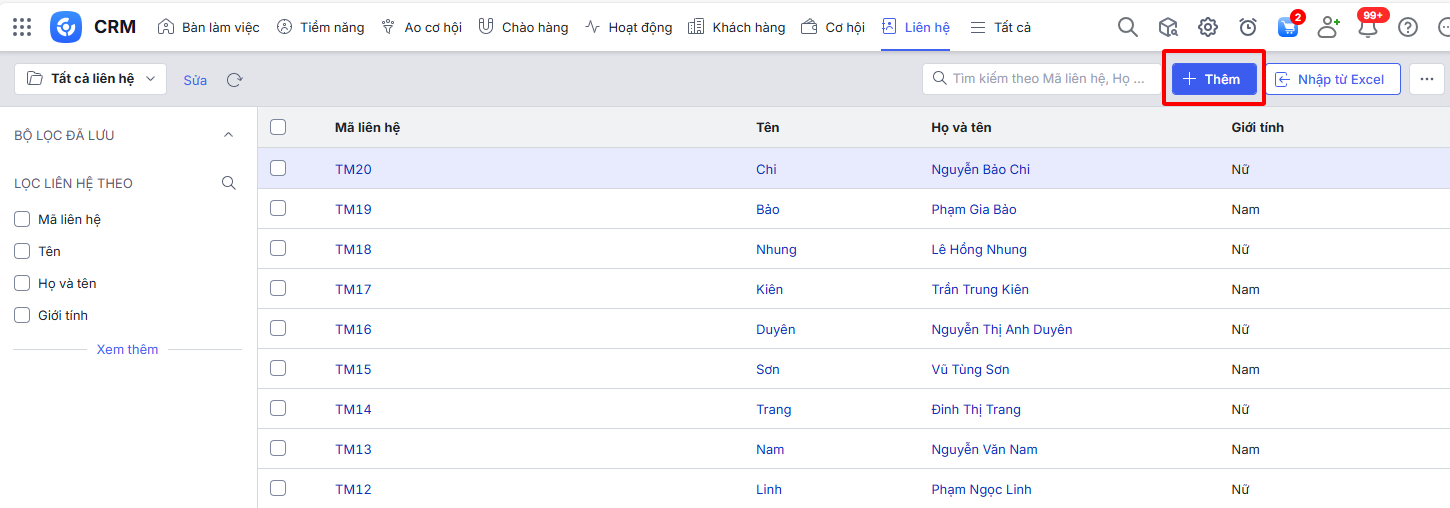The width and height of the screenshot is (1450, 508).
Task: Click the global search magnifier icon
Action: coord(1127,27)
